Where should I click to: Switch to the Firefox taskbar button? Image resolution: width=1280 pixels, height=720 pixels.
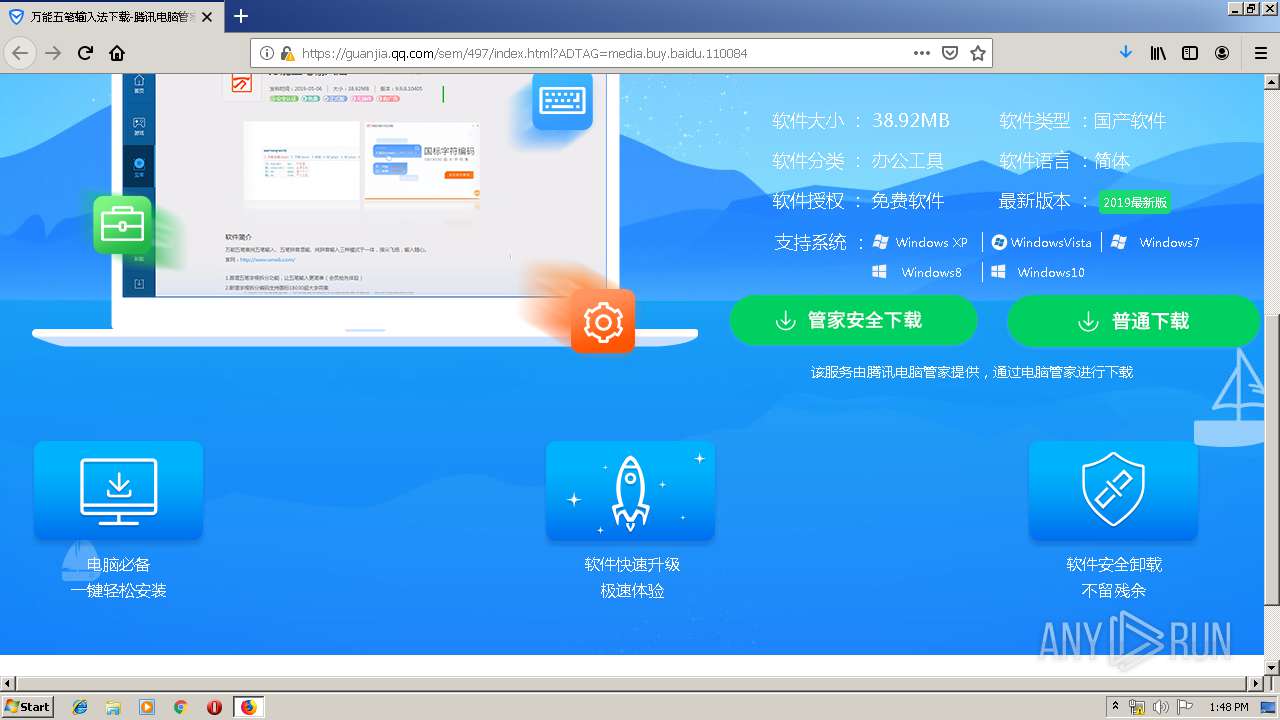[248, 707]
